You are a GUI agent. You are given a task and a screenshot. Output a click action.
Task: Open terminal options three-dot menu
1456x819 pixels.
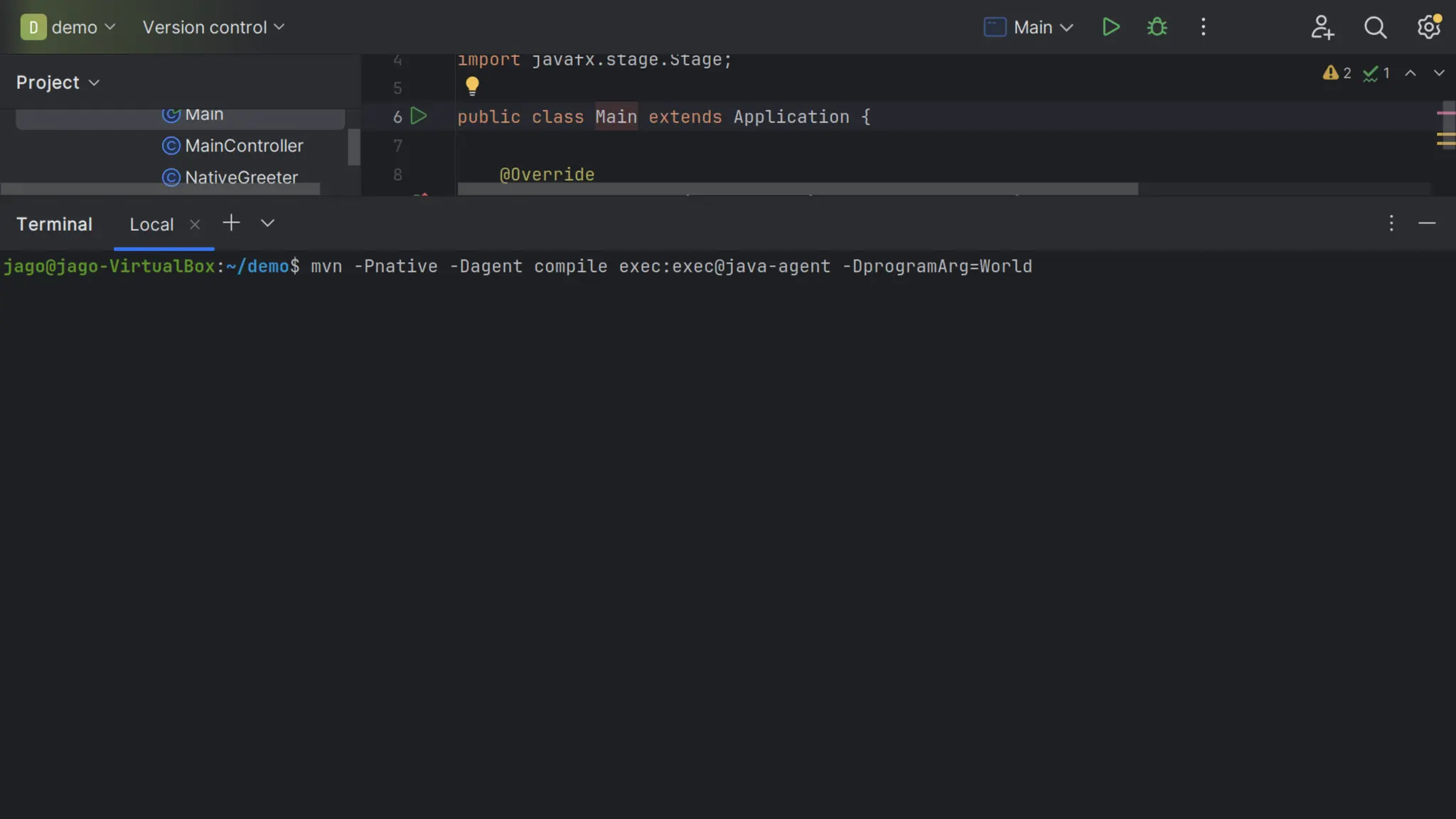[x=1391, y=223]
